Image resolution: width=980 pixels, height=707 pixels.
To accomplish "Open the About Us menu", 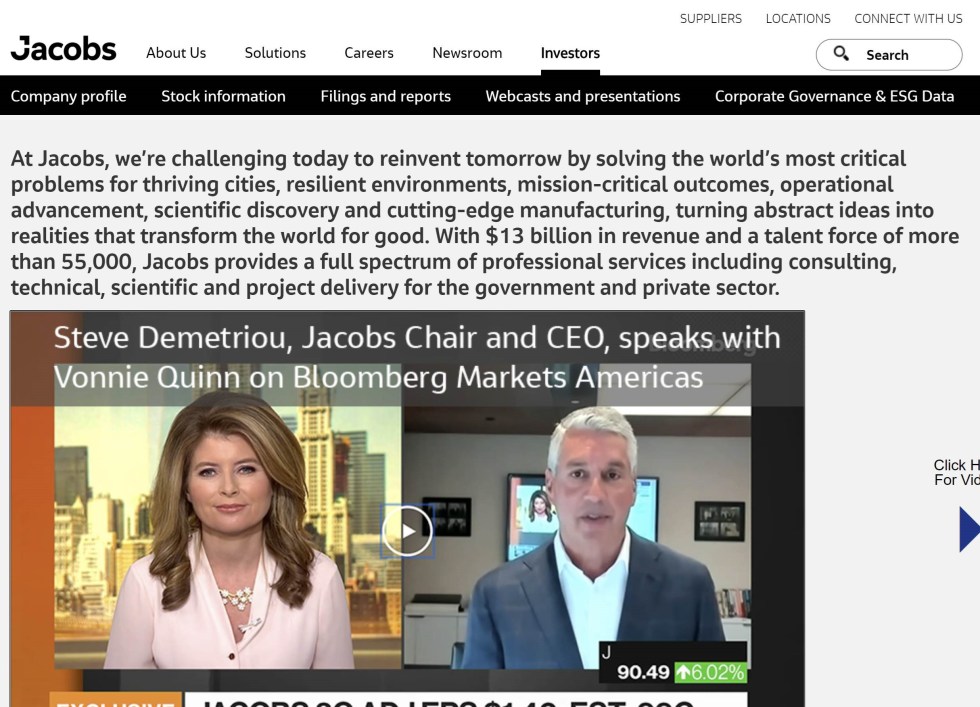I will (176, 53).
